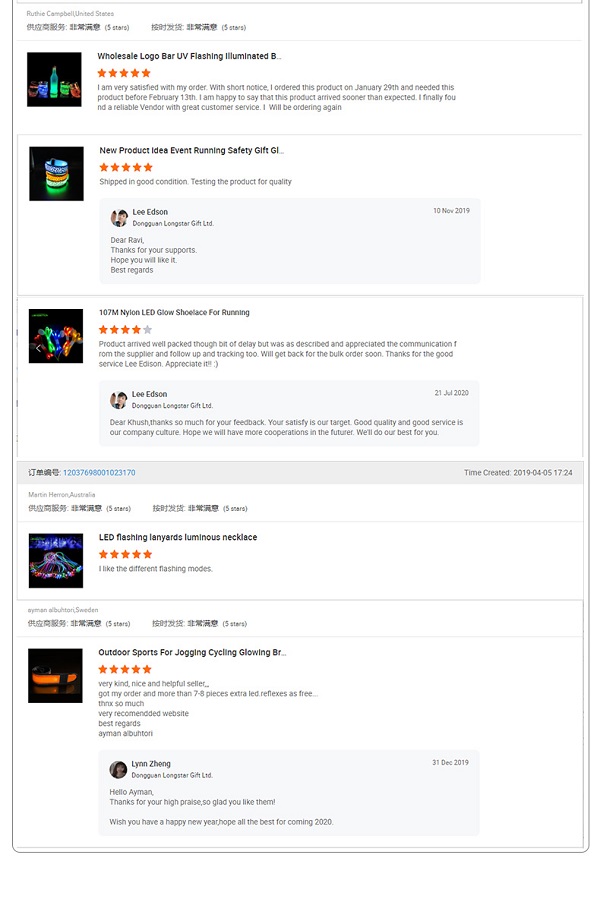
Task: View the LED flashing lanyards product thumbnail
Action: point(56,560)
